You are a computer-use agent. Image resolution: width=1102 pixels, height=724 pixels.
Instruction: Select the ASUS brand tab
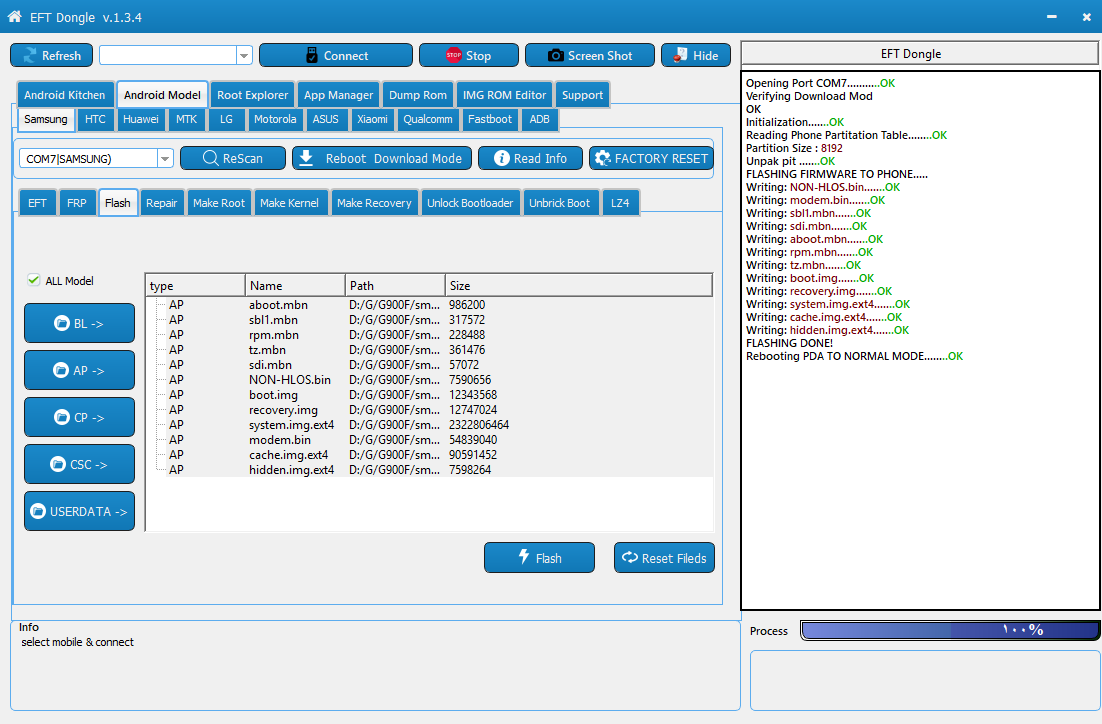click(x=325, y=119)
